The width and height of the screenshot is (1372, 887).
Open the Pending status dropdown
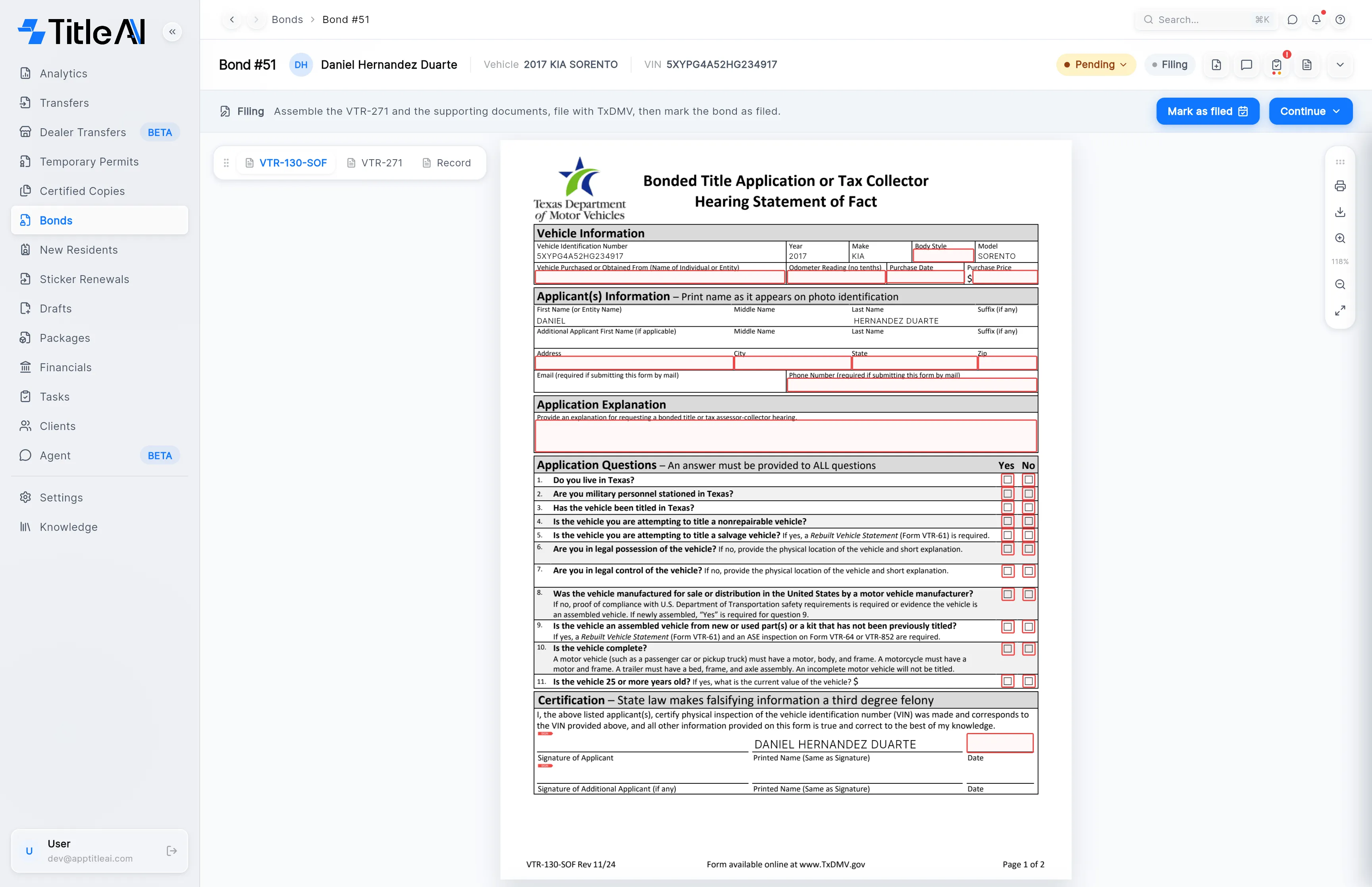(1096, 64)
